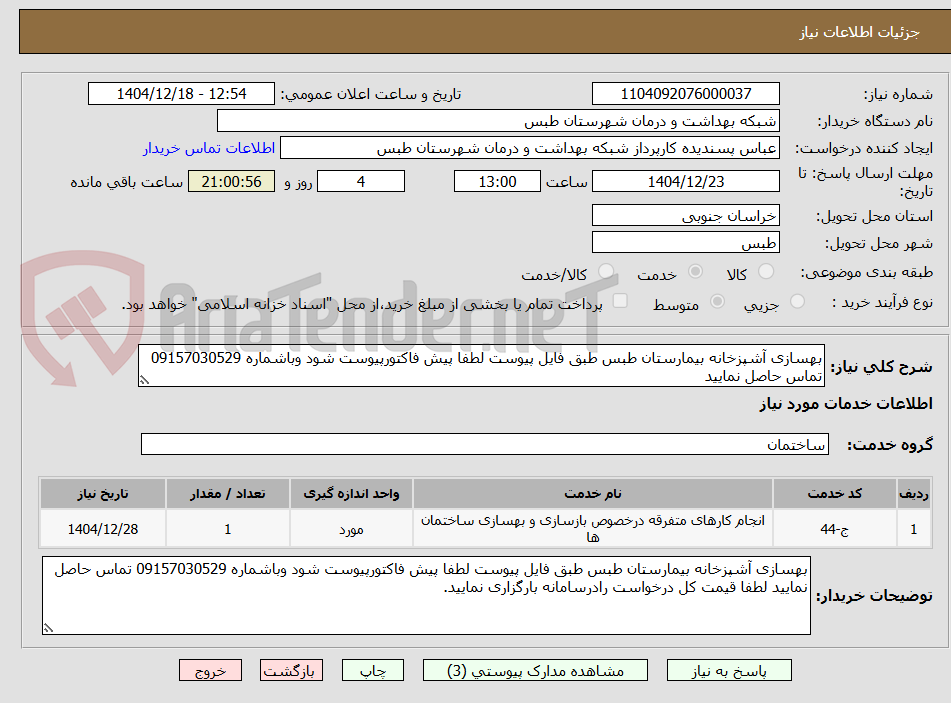Image resolution: width=951 pixels, height=703 pixels.
Task: Open مشاهده مدارک پیوستی (3) attachments
Action: coord(535,671)
